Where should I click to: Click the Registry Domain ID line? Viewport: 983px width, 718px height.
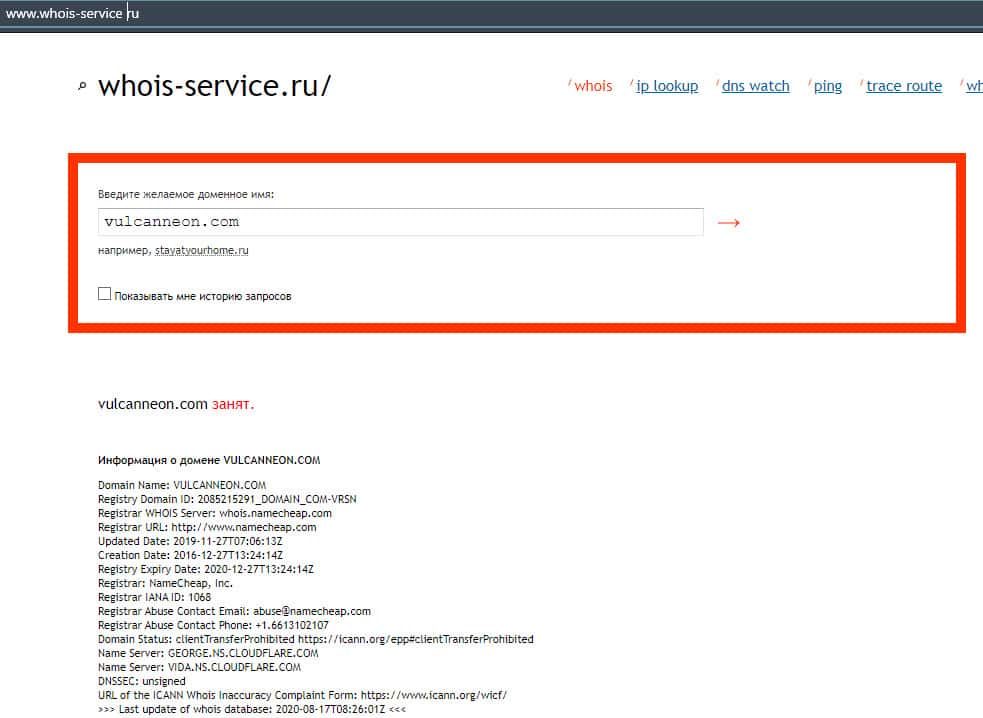227,499
